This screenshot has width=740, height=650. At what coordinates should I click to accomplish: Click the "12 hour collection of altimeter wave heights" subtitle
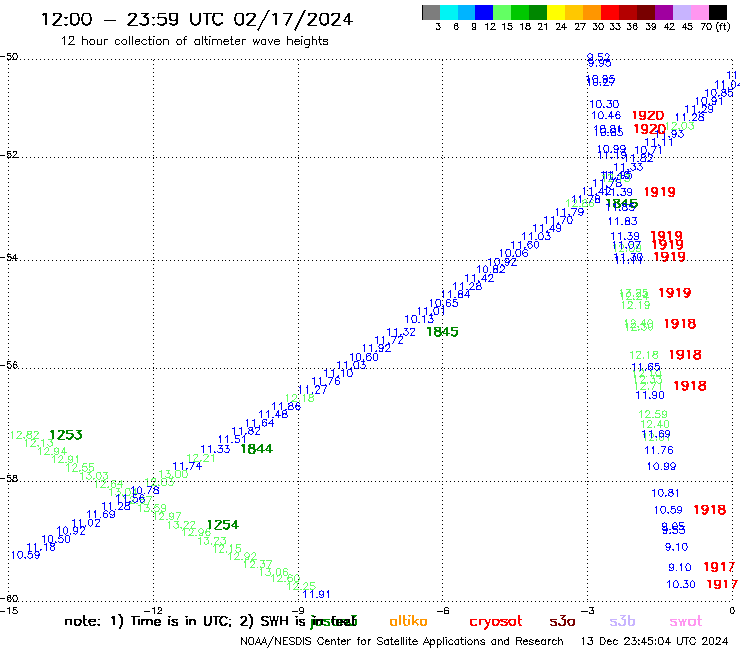pos(194,41)
